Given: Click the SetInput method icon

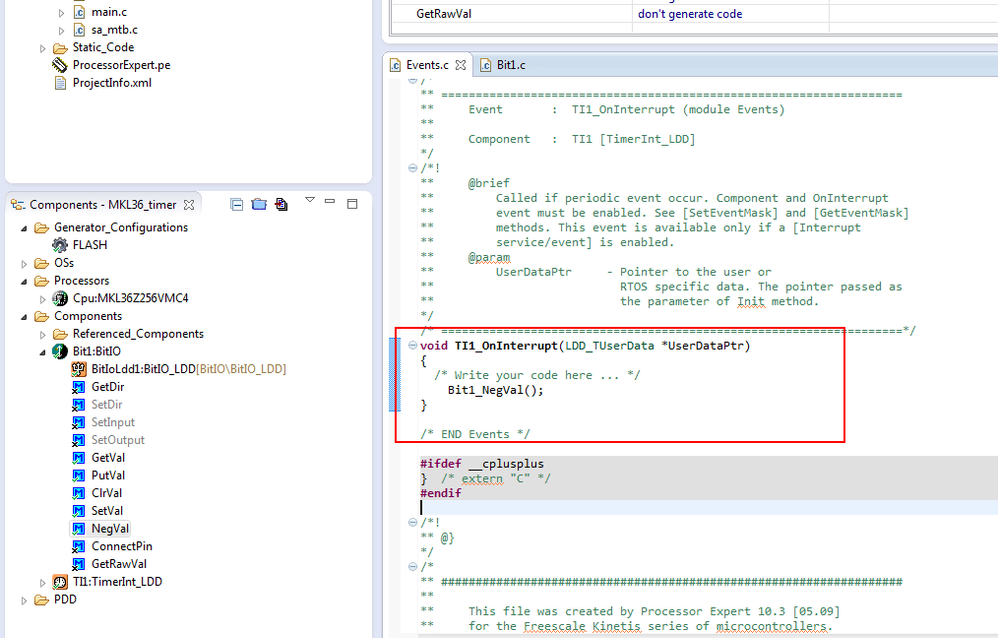Looking at the screenshot, I should pyautogui.click(x=78, y=423).
